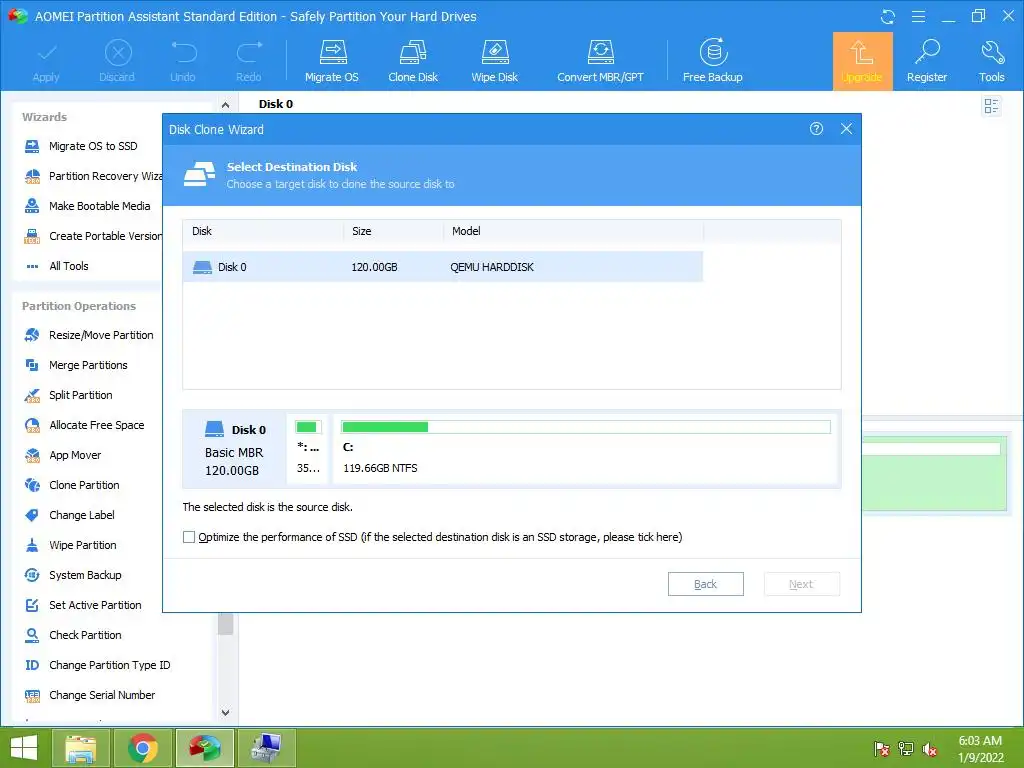Screen dimensions: 1024x768
Task: Choose Create Portable Version in sidebar
Action: [x=93, y=236]
